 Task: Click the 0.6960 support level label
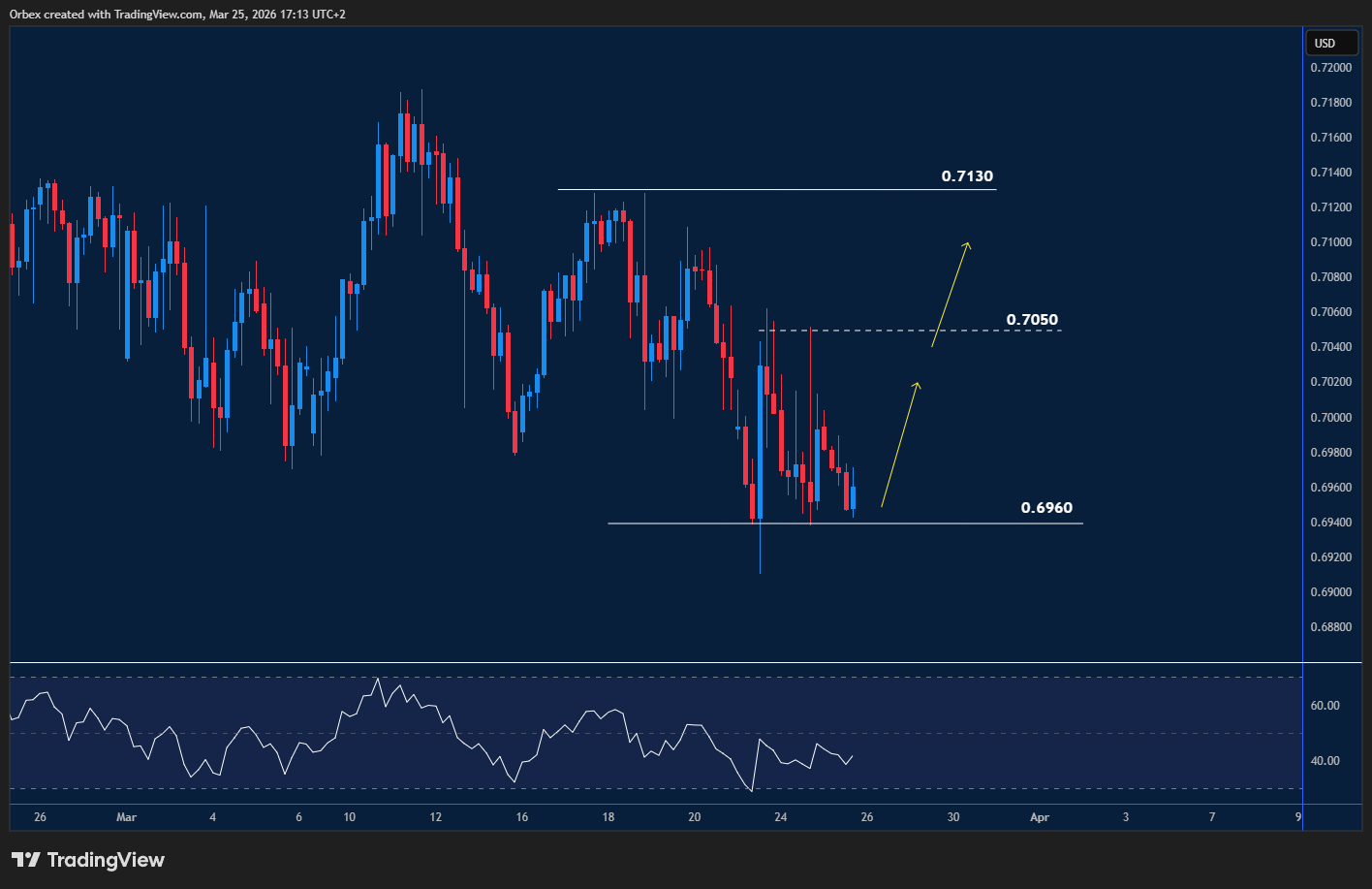(x=1046, y=507)
